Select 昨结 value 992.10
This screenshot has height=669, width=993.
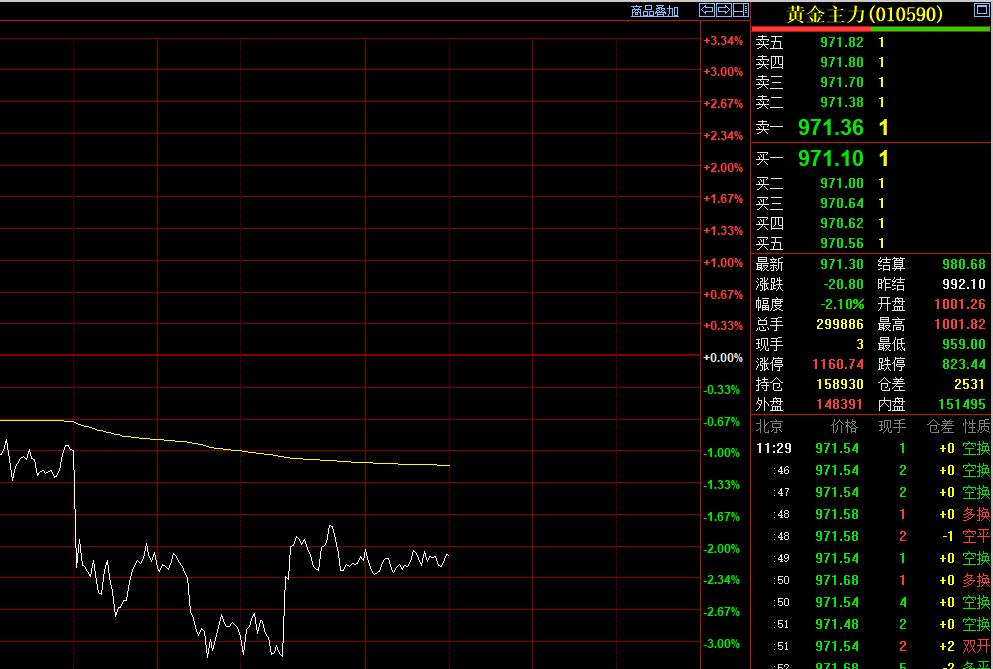point(964,284)
